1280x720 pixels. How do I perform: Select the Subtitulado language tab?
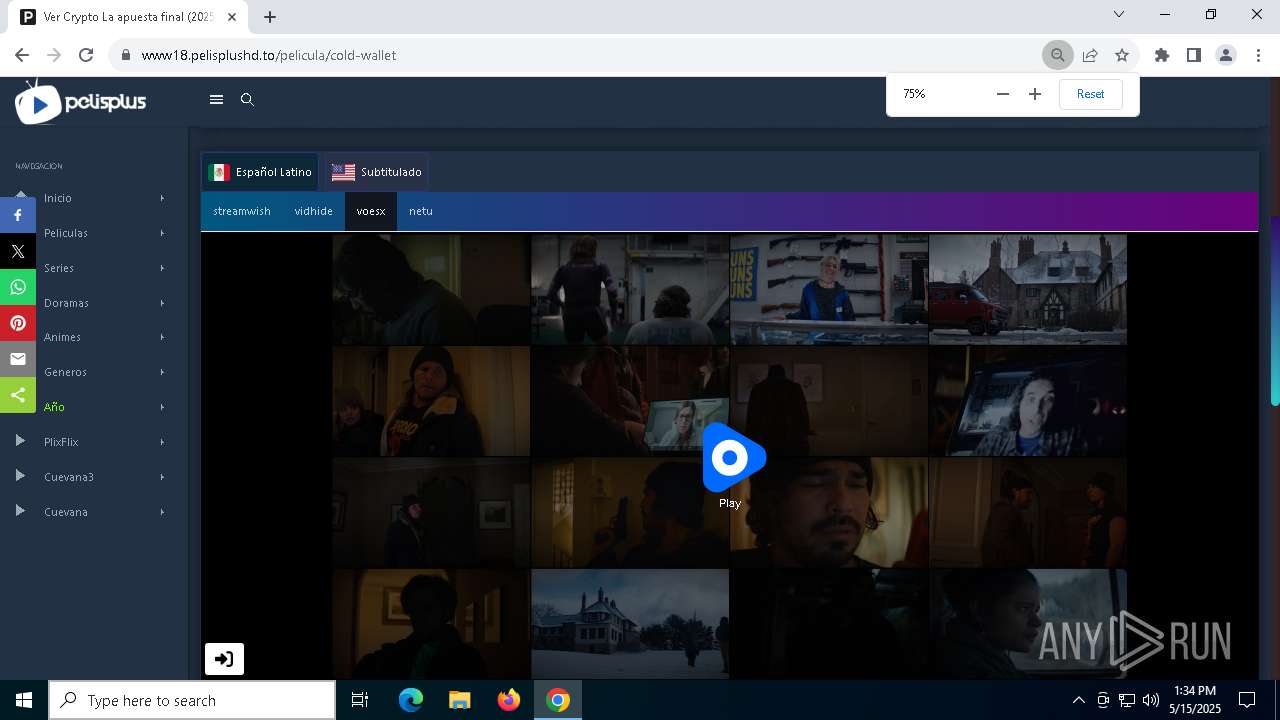click(x=376, y=172)
